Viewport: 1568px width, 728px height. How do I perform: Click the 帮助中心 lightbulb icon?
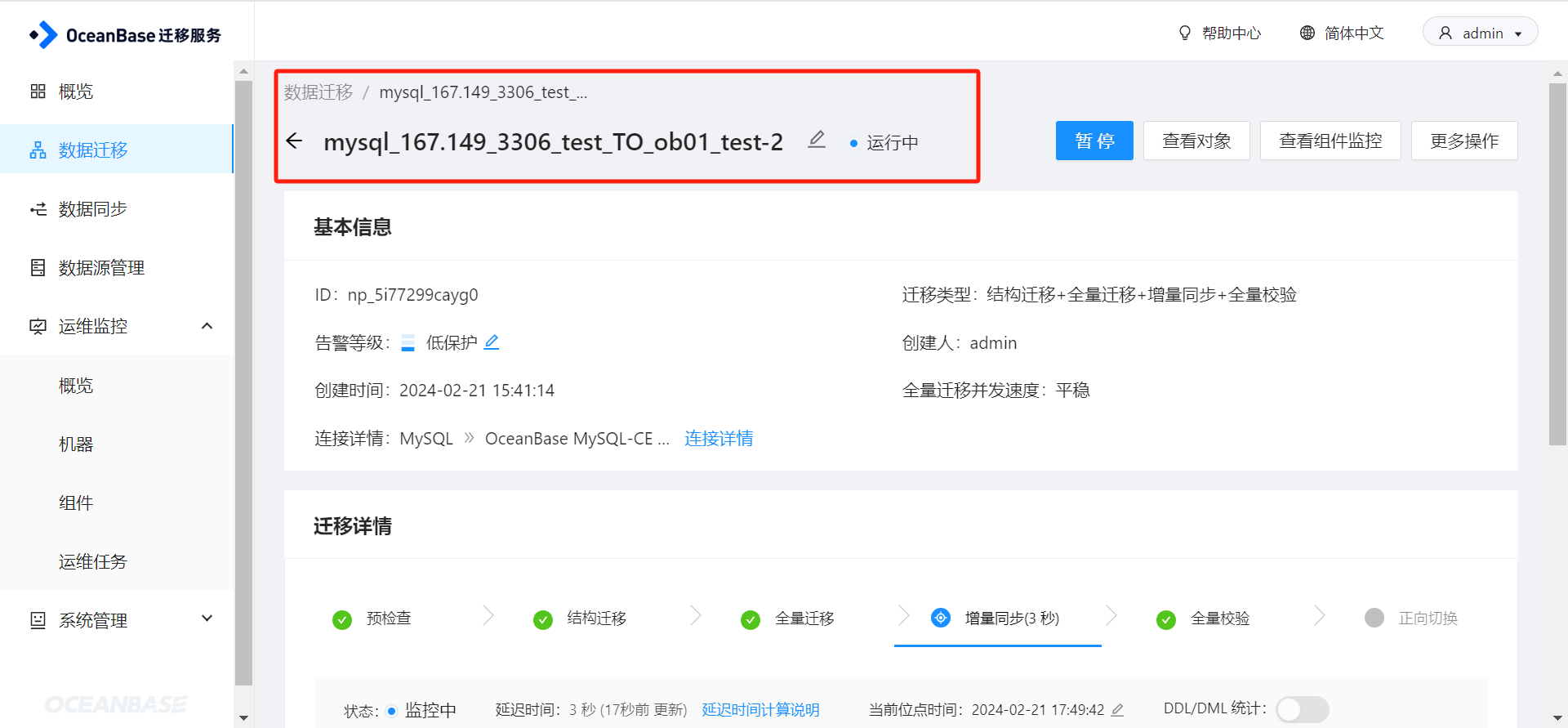pyautogui.click(x=1185, y=33)
